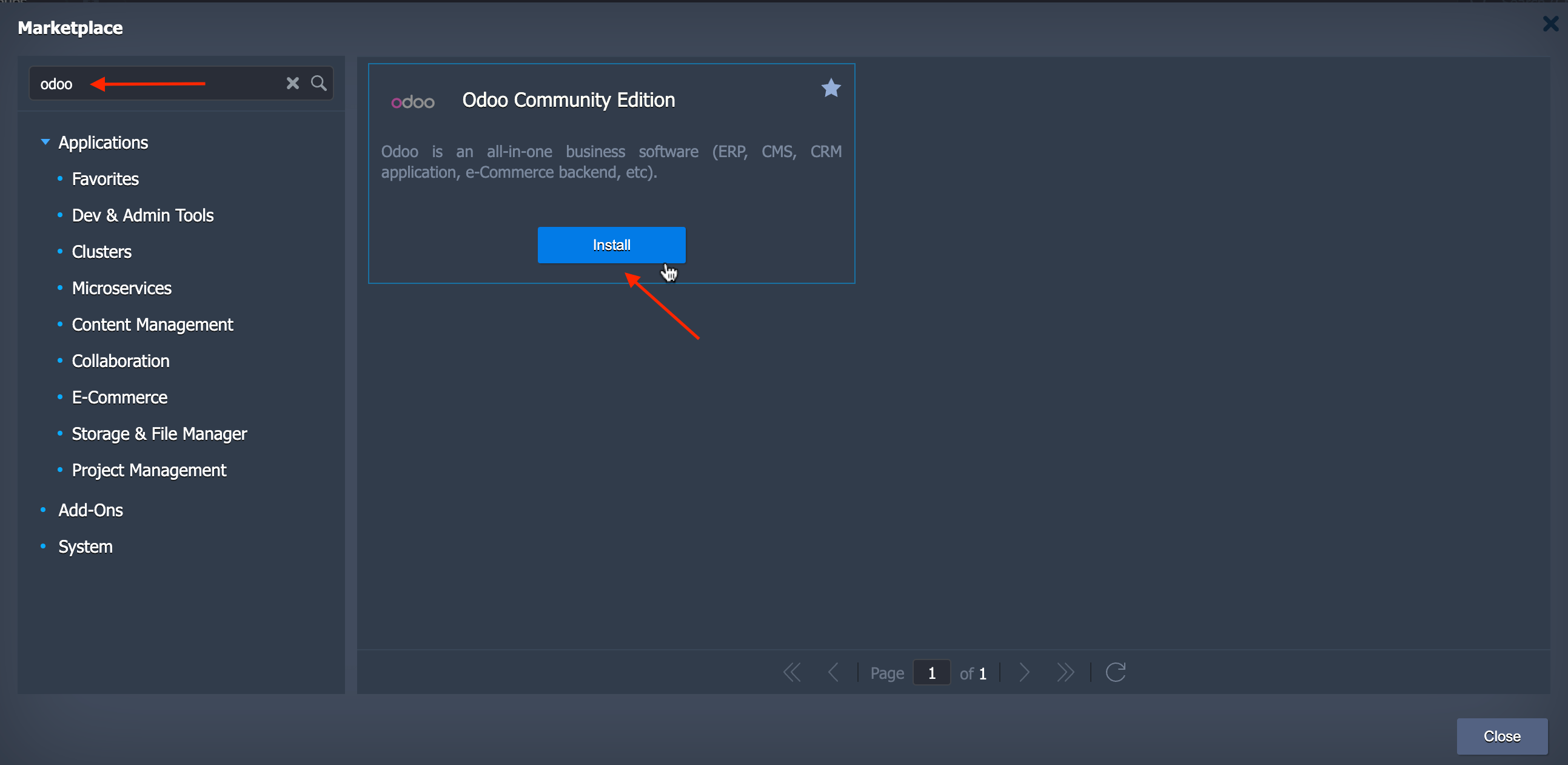
Task: Go to the last page
Action: [x=1065, y=673]
